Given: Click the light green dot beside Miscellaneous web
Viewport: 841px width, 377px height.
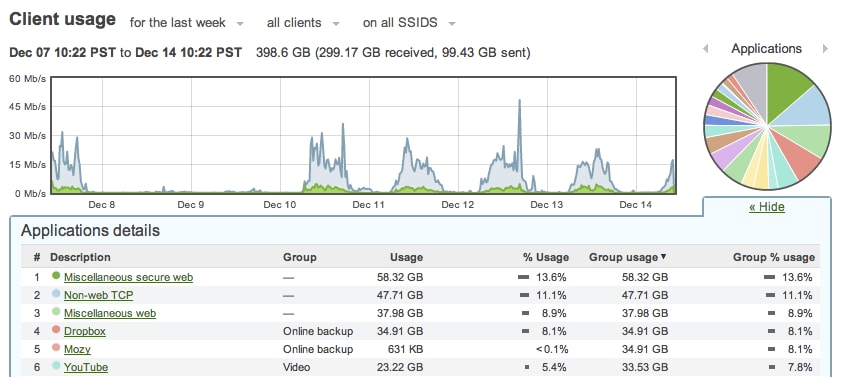Looking at the screenshot, I should point(56,312).
